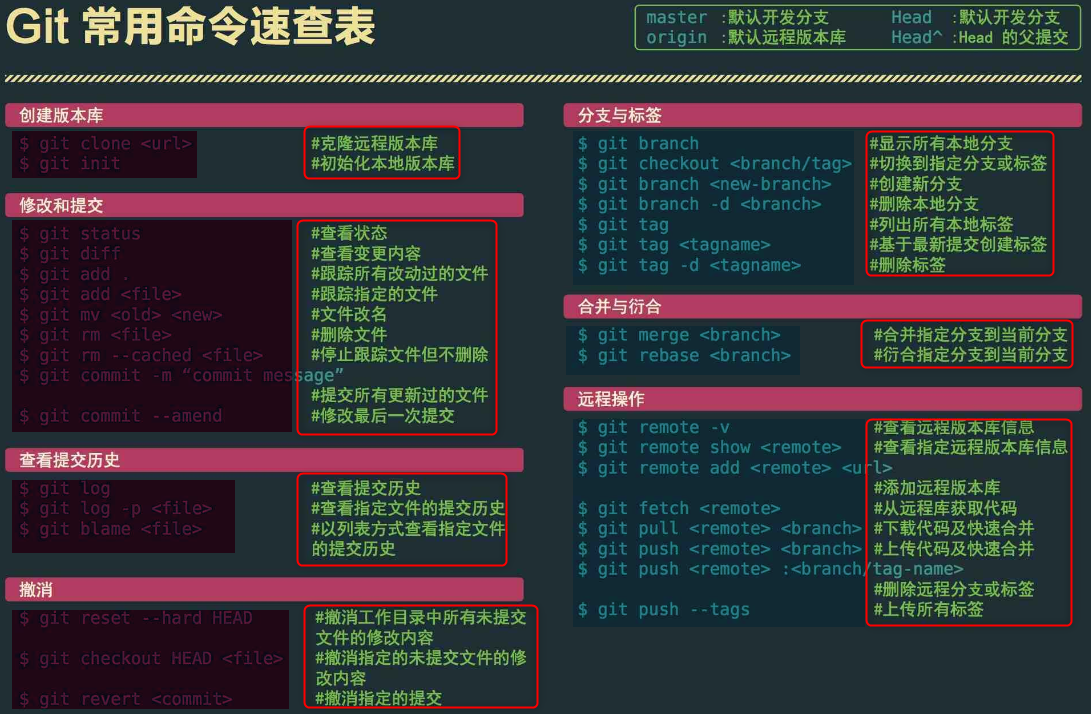Screen dimensions: 1091x714
Task: Select the comment "#合并指定分支到当前分支"
Action: point(971,335)
